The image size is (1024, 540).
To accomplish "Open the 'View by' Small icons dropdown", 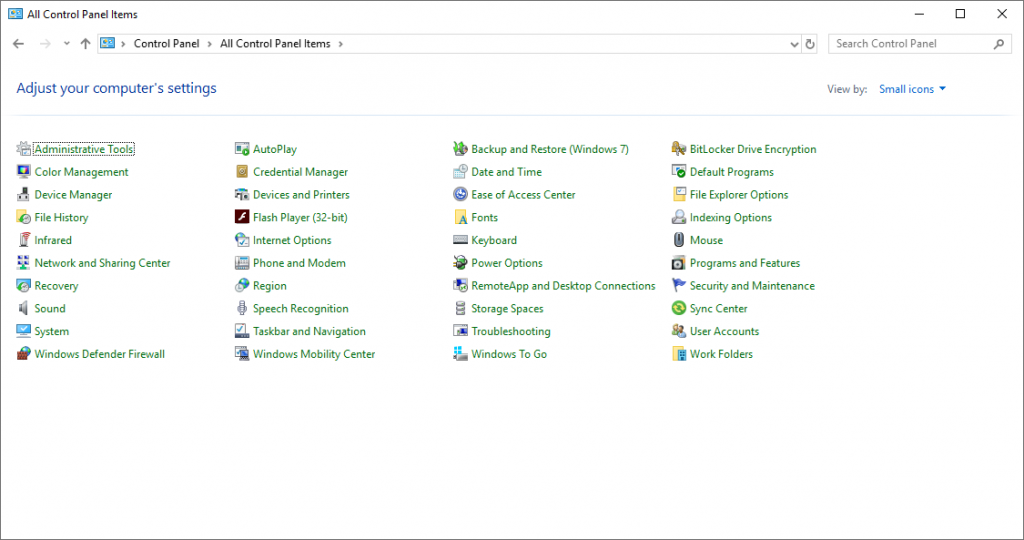I will pos(912,89).
